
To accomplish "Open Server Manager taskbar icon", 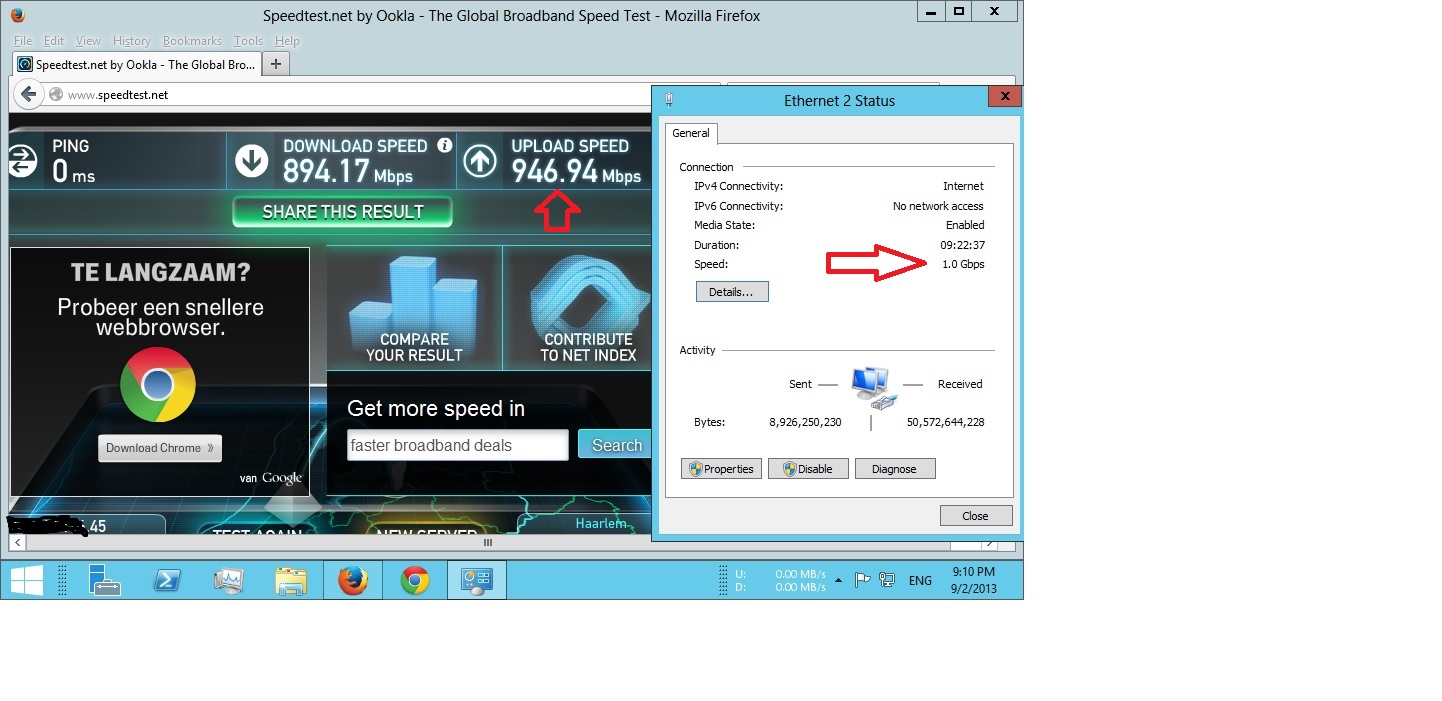I will pyautogui.click(x=104, y=580).
